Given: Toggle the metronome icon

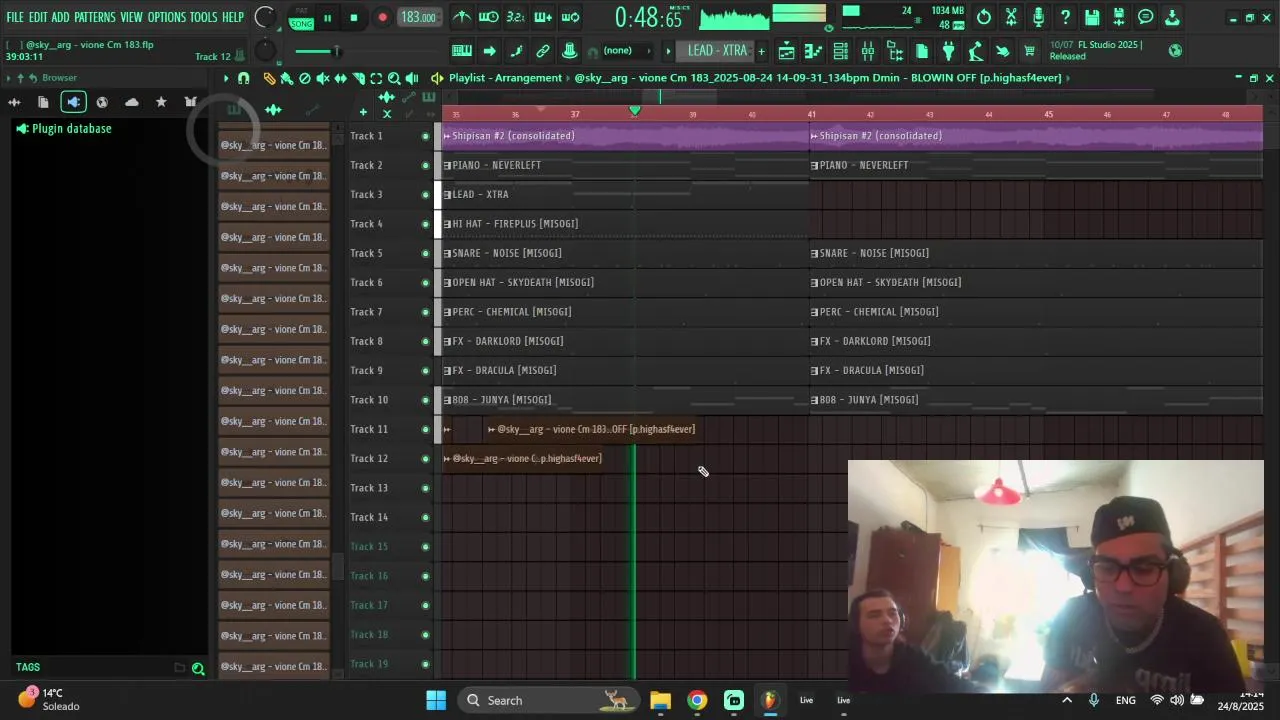Looking at the screenshot, I should tap(462, 17).
